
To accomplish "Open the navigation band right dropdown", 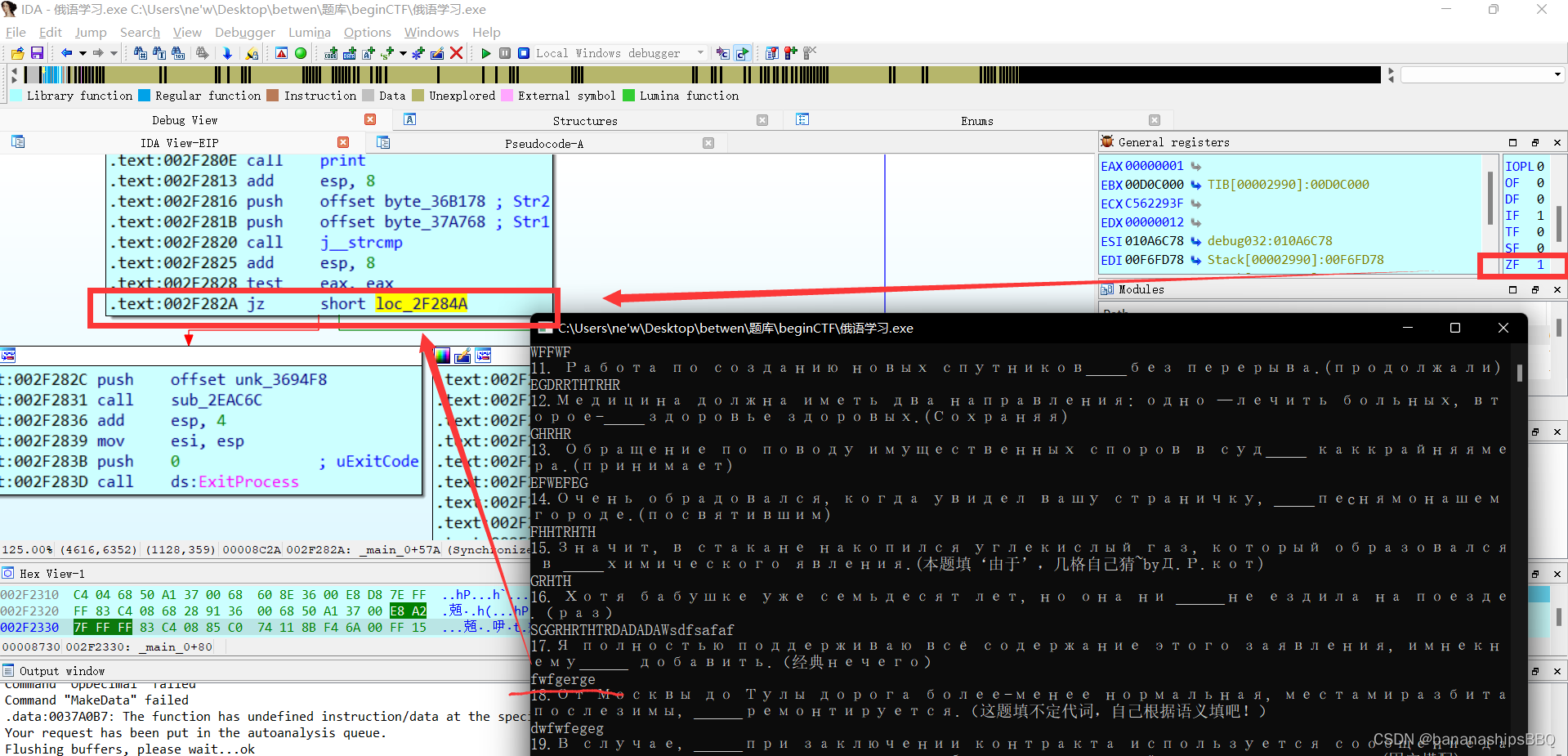I will [1557, 74].
